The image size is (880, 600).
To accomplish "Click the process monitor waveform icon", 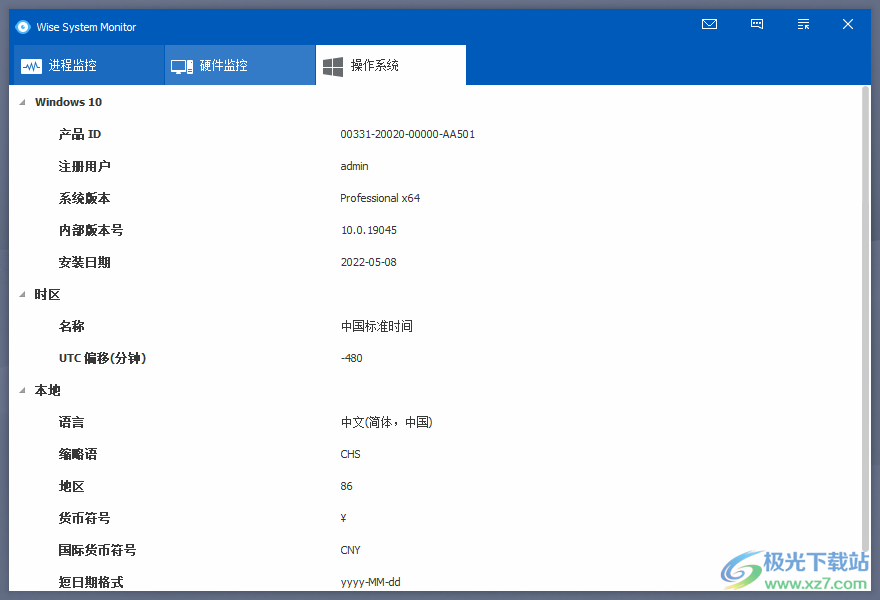I will point(31,66).
